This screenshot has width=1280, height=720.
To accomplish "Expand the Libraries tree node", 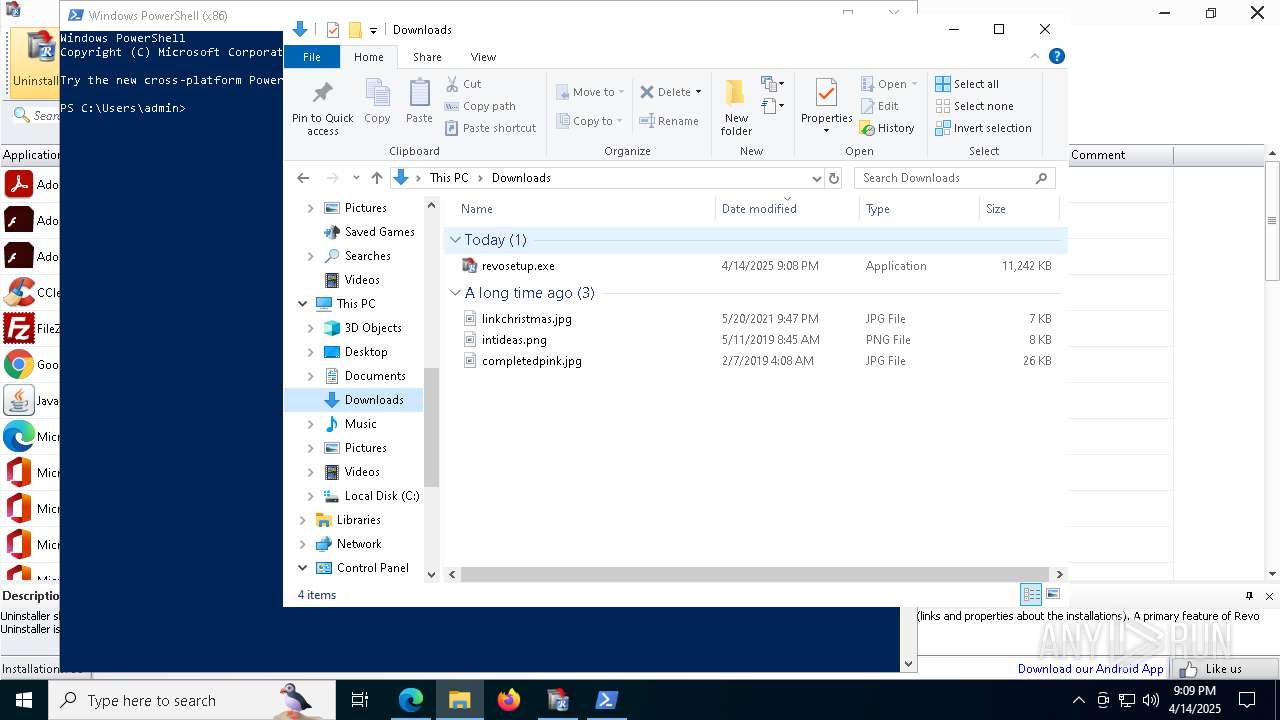I will pyautogui.click(x=303, y=520).
